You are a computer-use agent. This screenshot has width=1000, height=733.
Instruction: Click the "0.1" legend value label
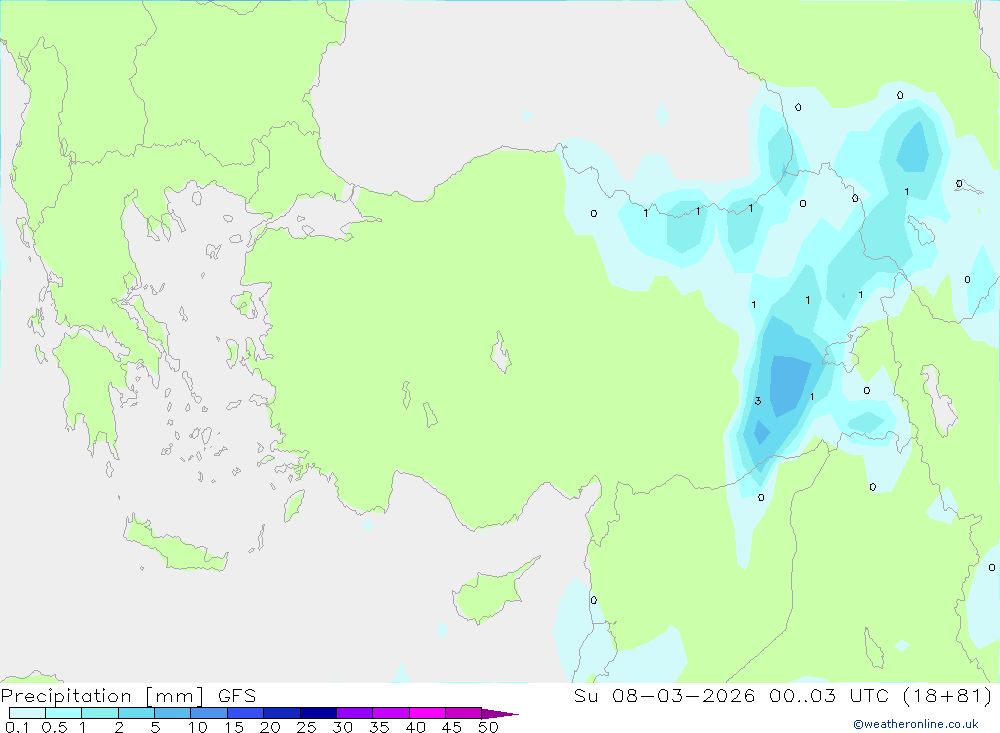(17, 727)
